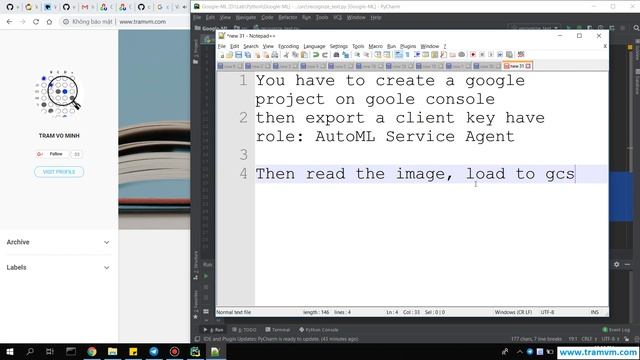
Task: Toggle Word wrap in Notepad++ toolbar
Action: (398, 55)
